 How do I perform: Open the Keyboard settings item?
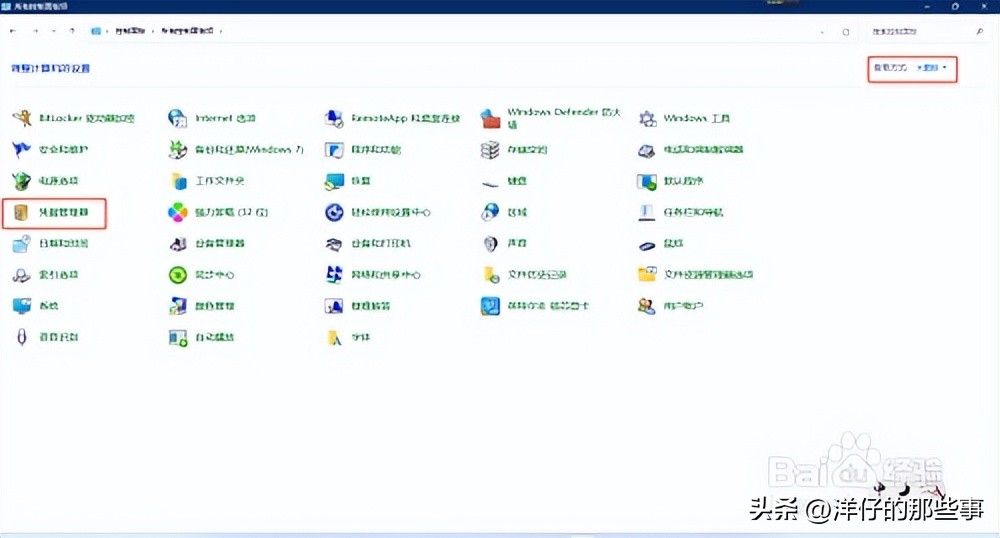click(x=504, y=180)
